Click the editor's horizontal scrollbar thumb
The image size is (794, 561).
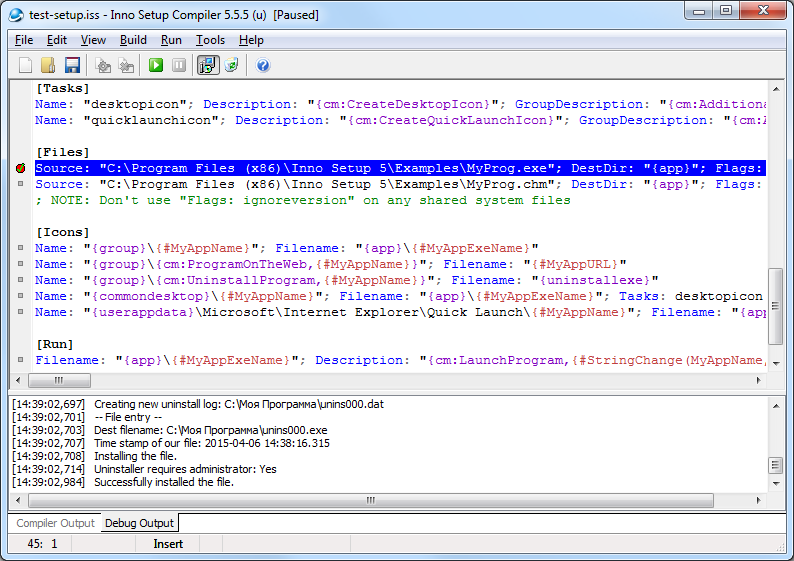point(59,380)
